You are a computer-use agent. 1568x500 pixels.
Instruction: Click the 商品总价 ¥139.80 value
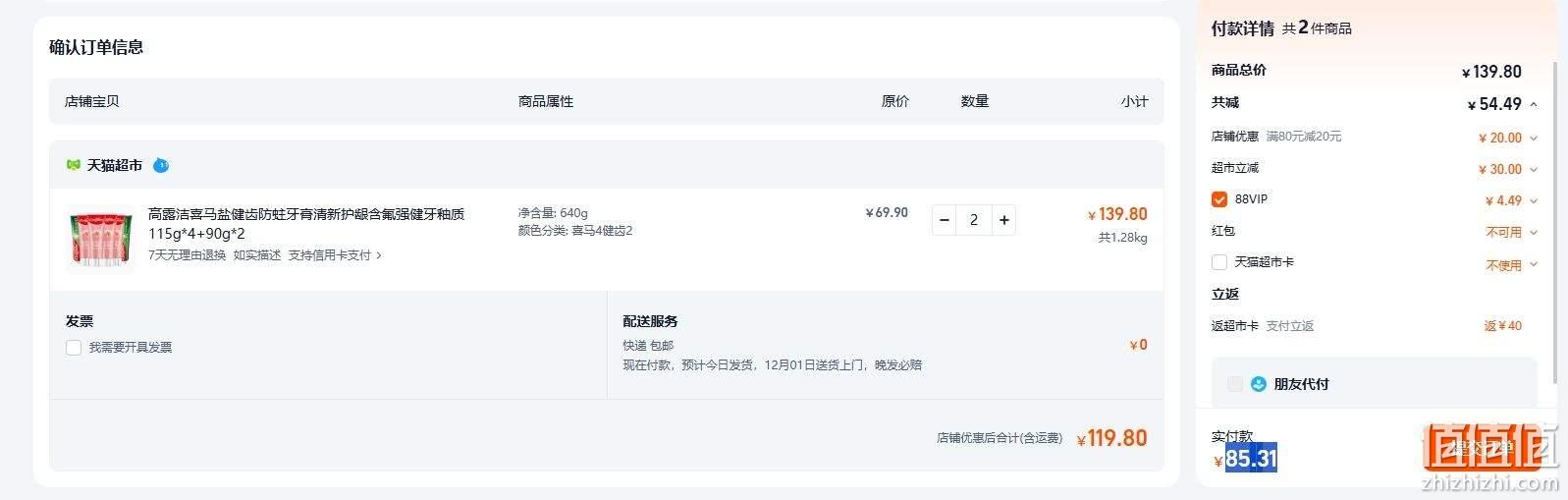pos(1491,72)
